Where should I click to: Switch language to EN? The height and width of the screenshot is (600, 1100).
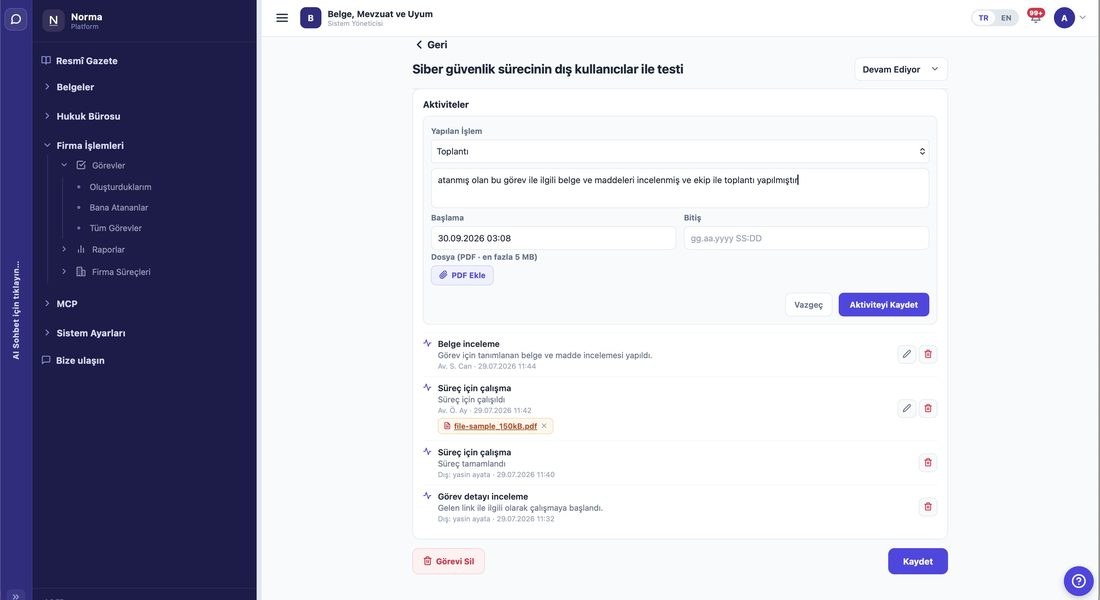tap(1006, 18)
